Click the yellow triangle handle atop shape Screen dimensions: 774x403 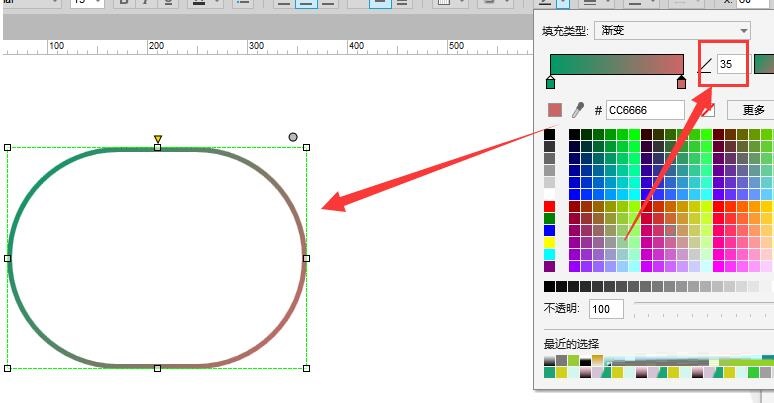pyautogui.click(x=157, y=139)
